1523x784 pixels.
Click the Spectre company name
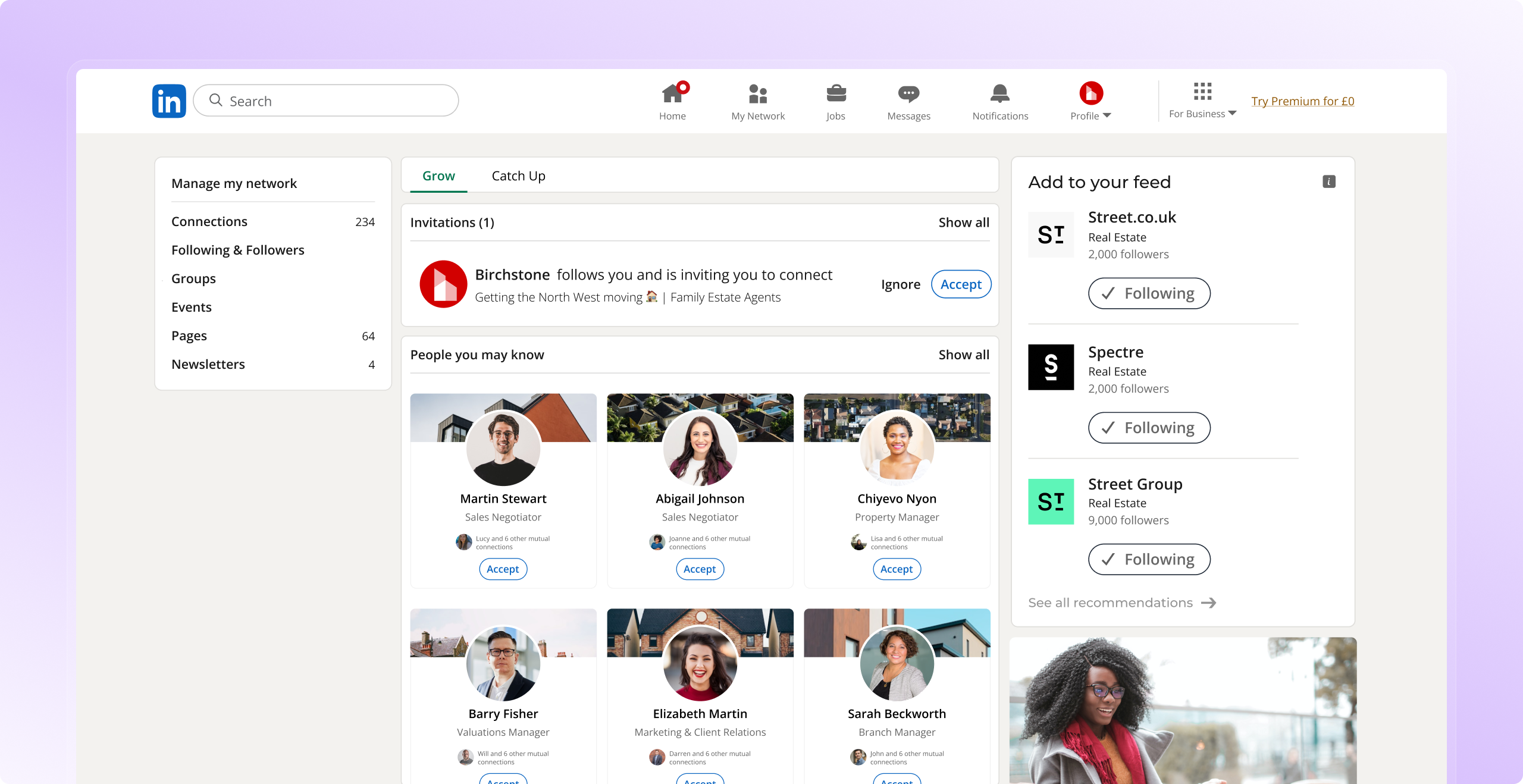[1115, 352]
